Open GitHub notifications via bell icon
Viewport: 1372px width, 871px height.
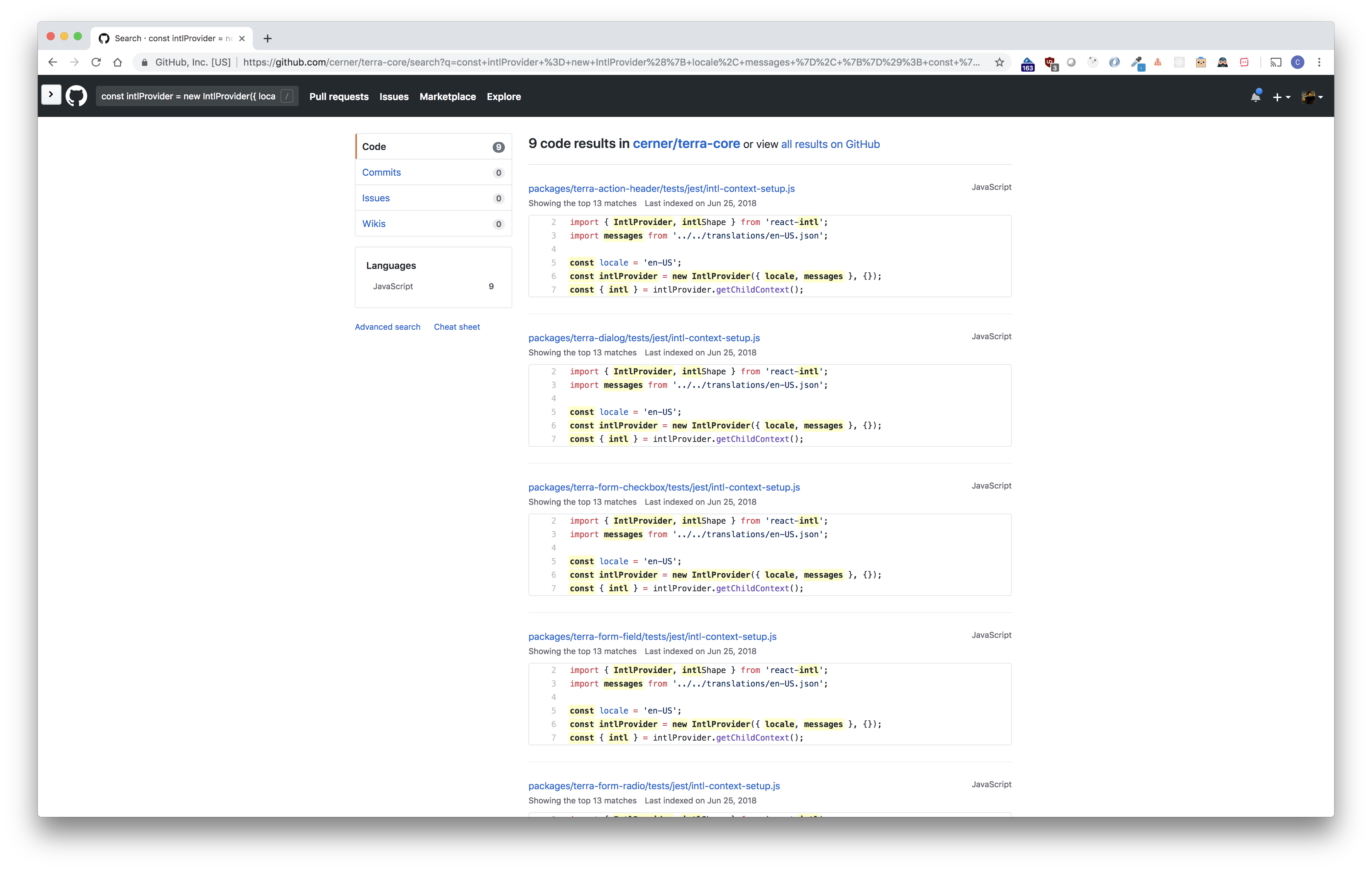(1255, 97)
